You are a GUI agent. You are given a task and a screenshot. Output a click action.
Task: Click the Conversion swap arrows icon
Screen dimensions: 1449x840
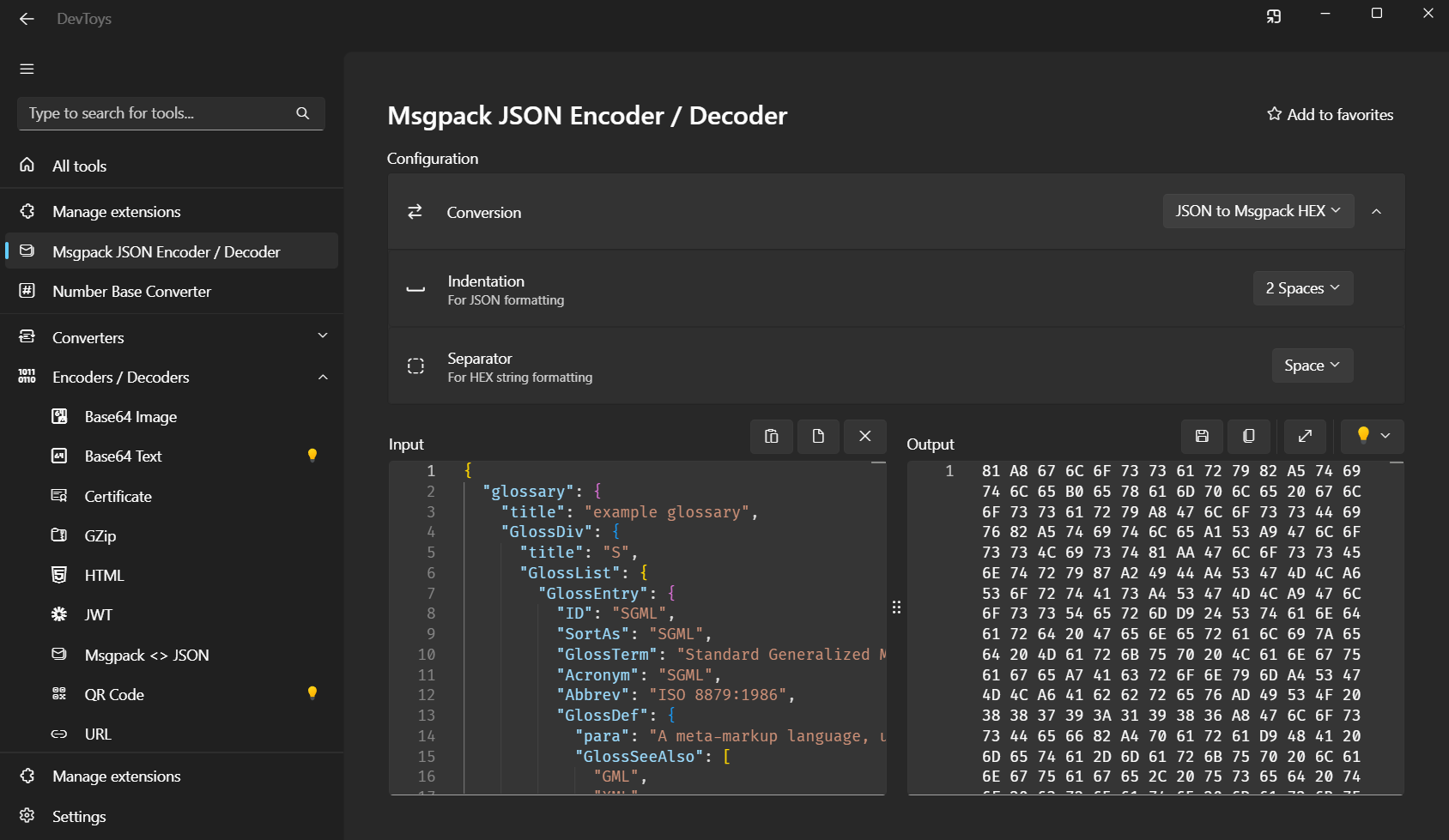pyautogui.click(x=415, y=211)
